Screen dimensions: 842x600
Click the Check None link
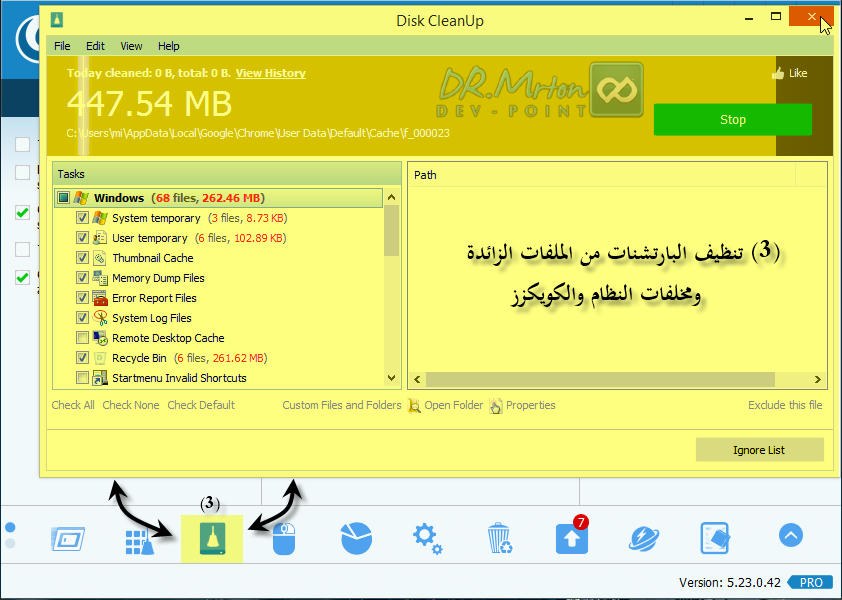[131, 405]
